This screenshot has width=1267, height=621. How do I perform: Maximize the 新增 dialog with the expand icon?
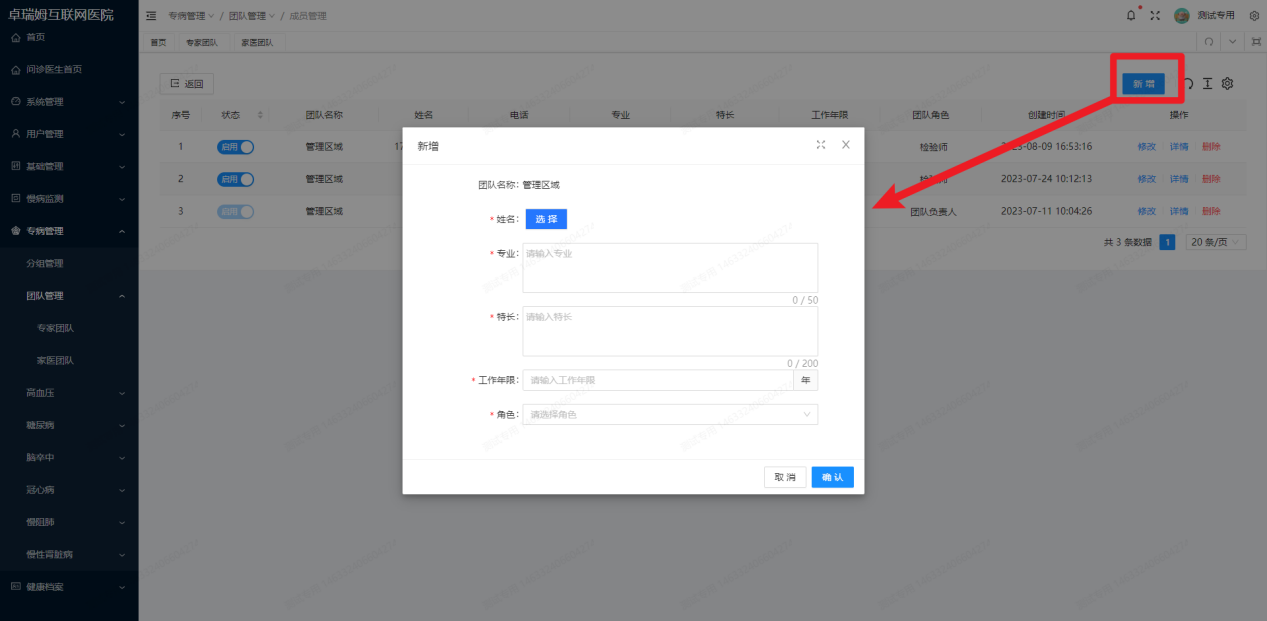tap(821, 145)
